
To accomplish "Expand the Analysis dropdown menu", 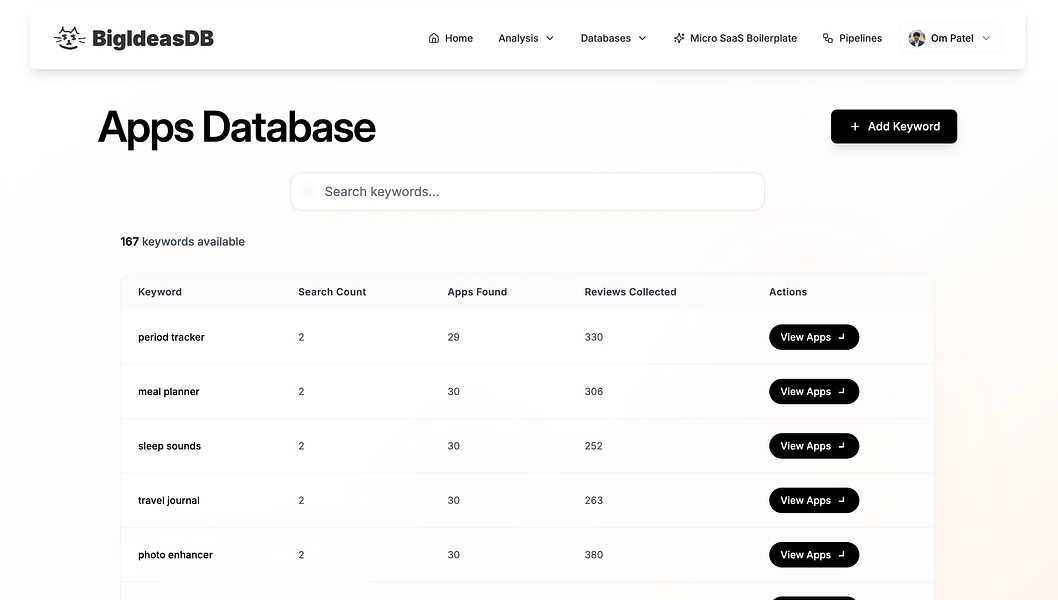I will point(526,39).
